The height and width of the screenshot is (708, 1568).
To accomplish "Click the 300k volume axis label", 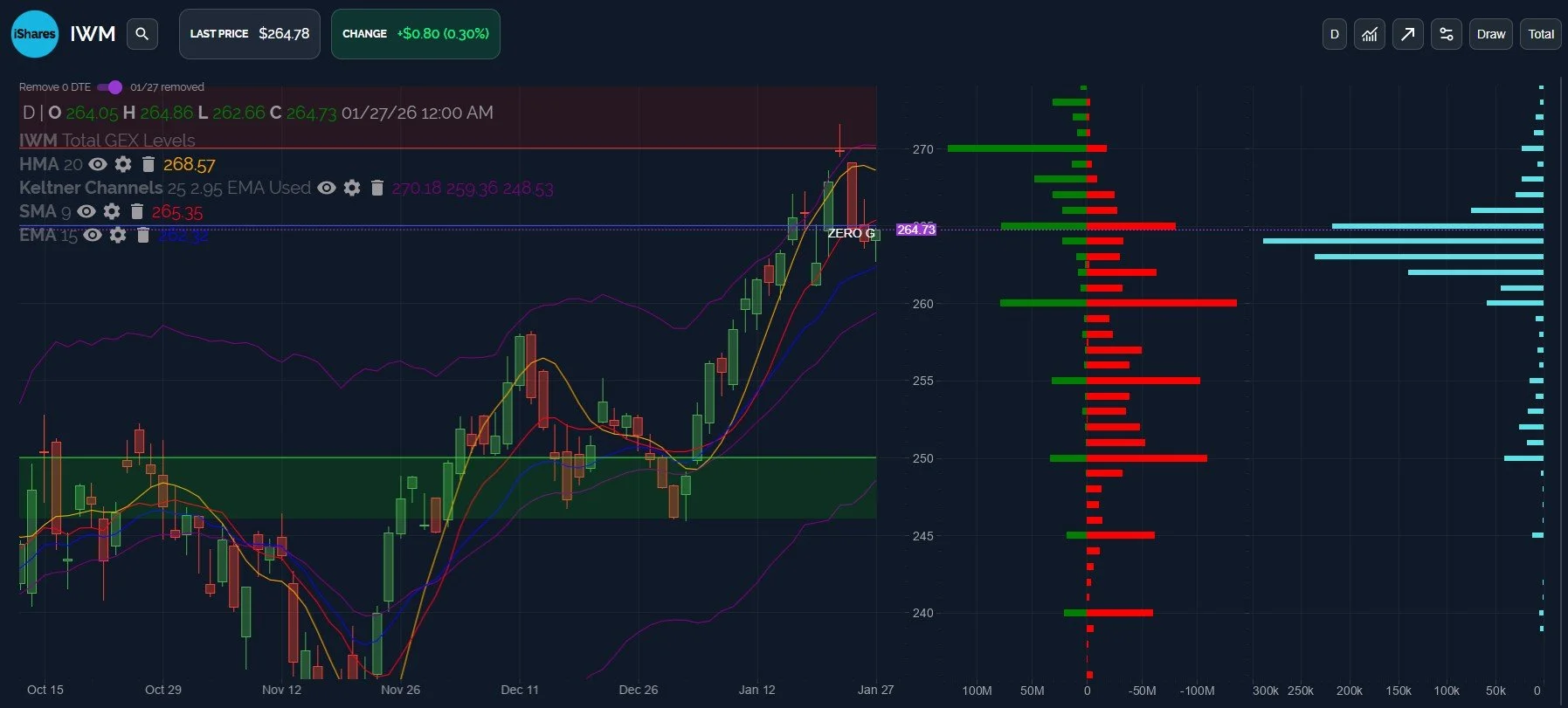I will point(1266,691).
